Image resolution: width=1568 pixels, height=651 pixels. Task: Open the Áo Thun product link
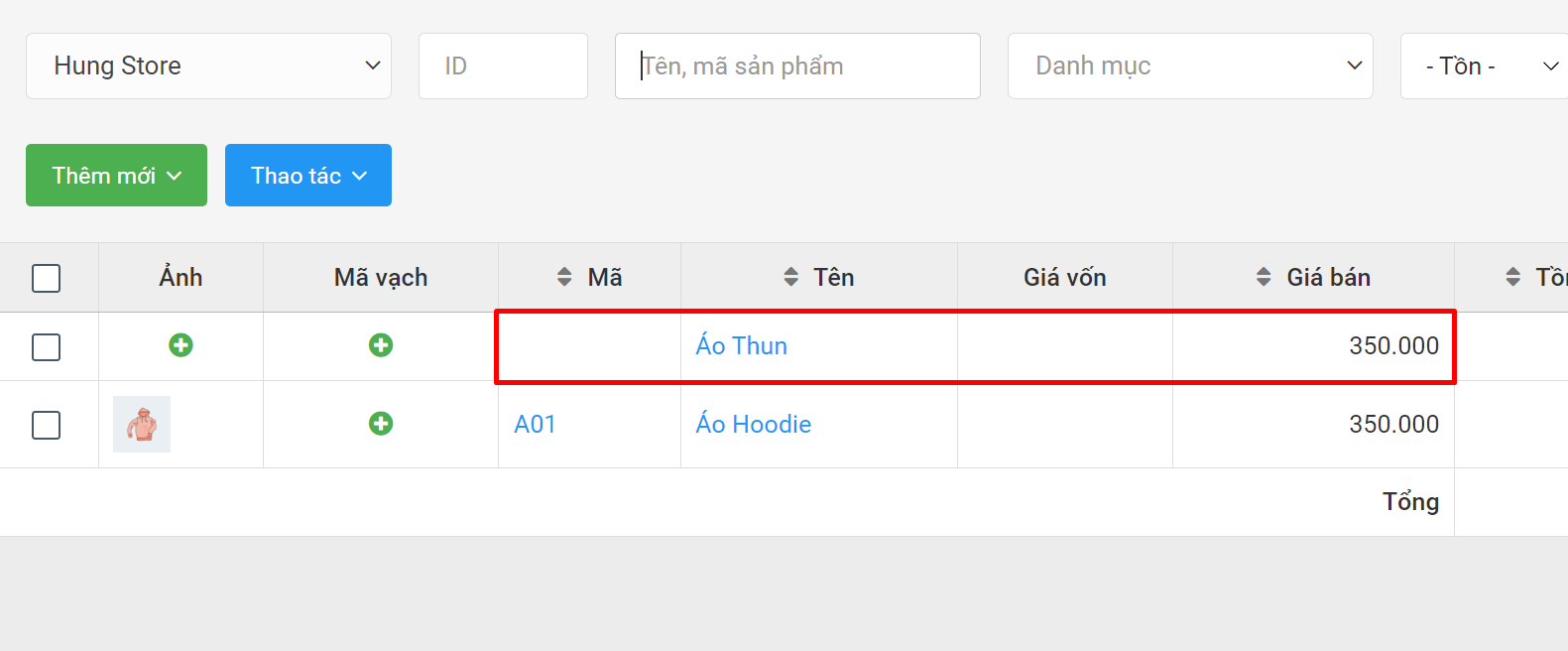pos(742,345)
